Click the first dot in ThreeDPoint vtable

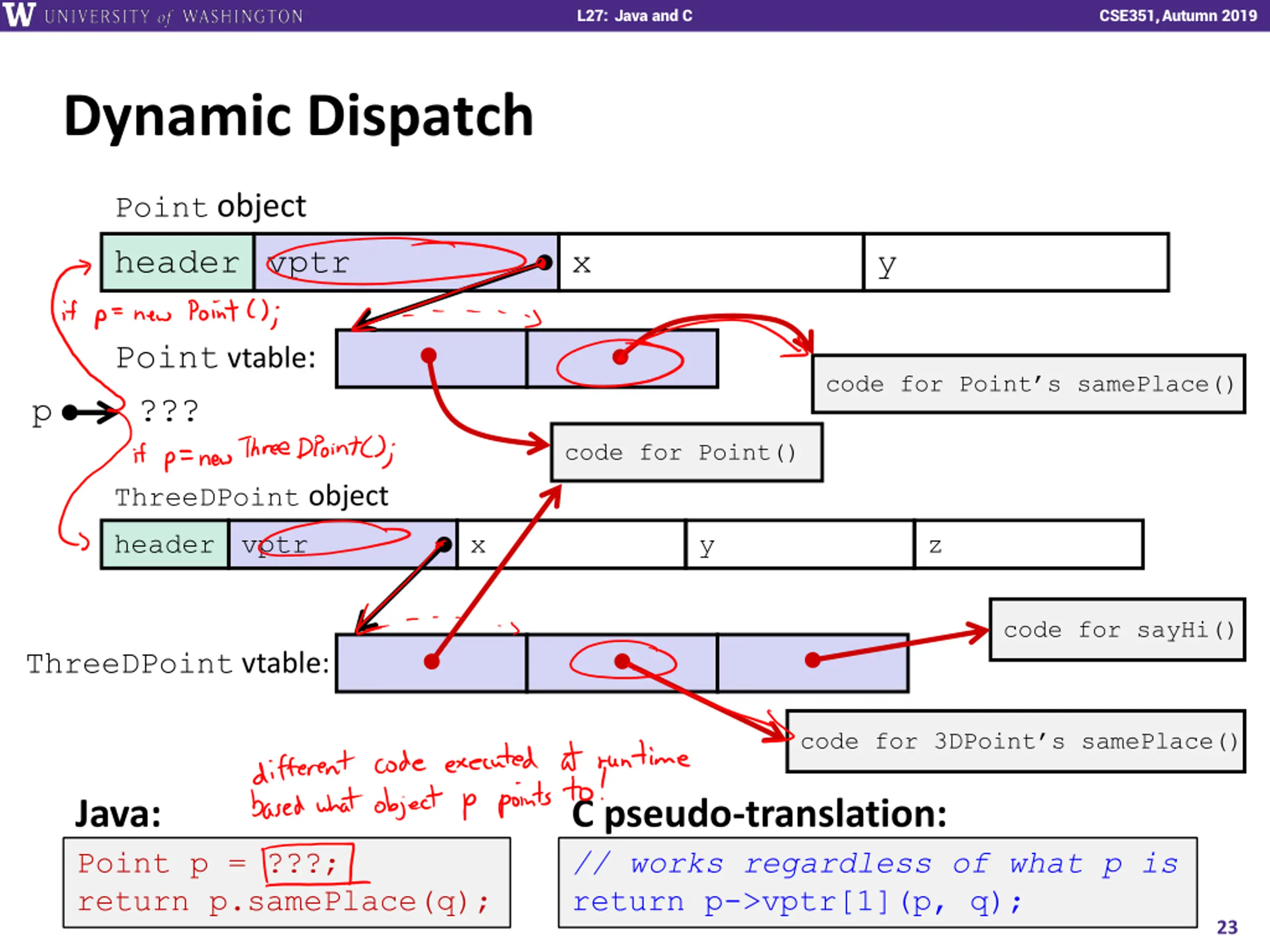pyautogui.click(x=432, y=661)
